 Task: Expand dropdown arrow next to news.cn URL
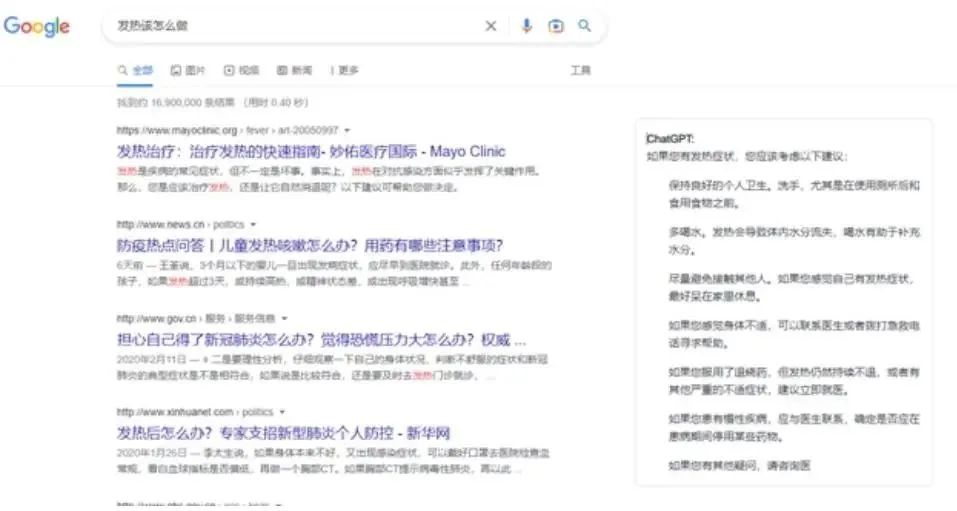pos(254,225)
